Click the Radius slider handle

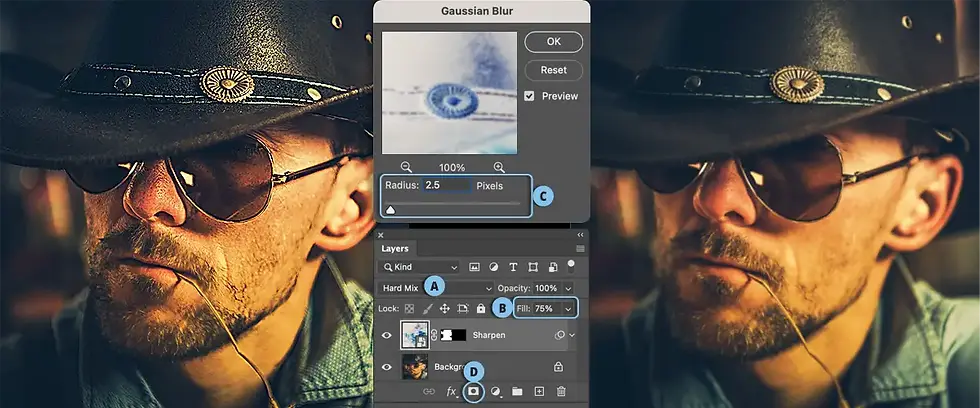(x=391, y=211)
